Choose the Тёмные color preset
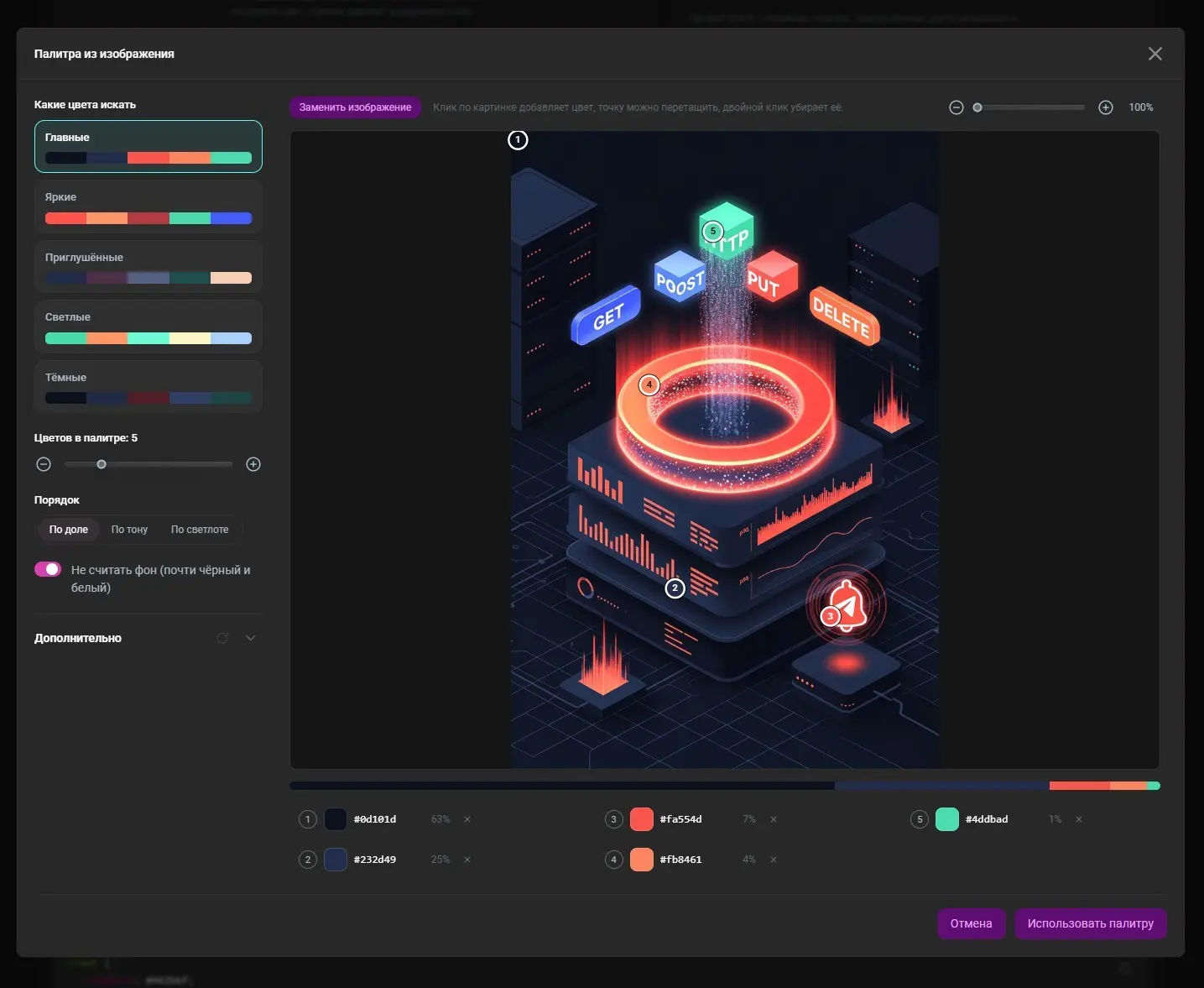Screen dimensions: 1204x988 click(x=149, y=387)
